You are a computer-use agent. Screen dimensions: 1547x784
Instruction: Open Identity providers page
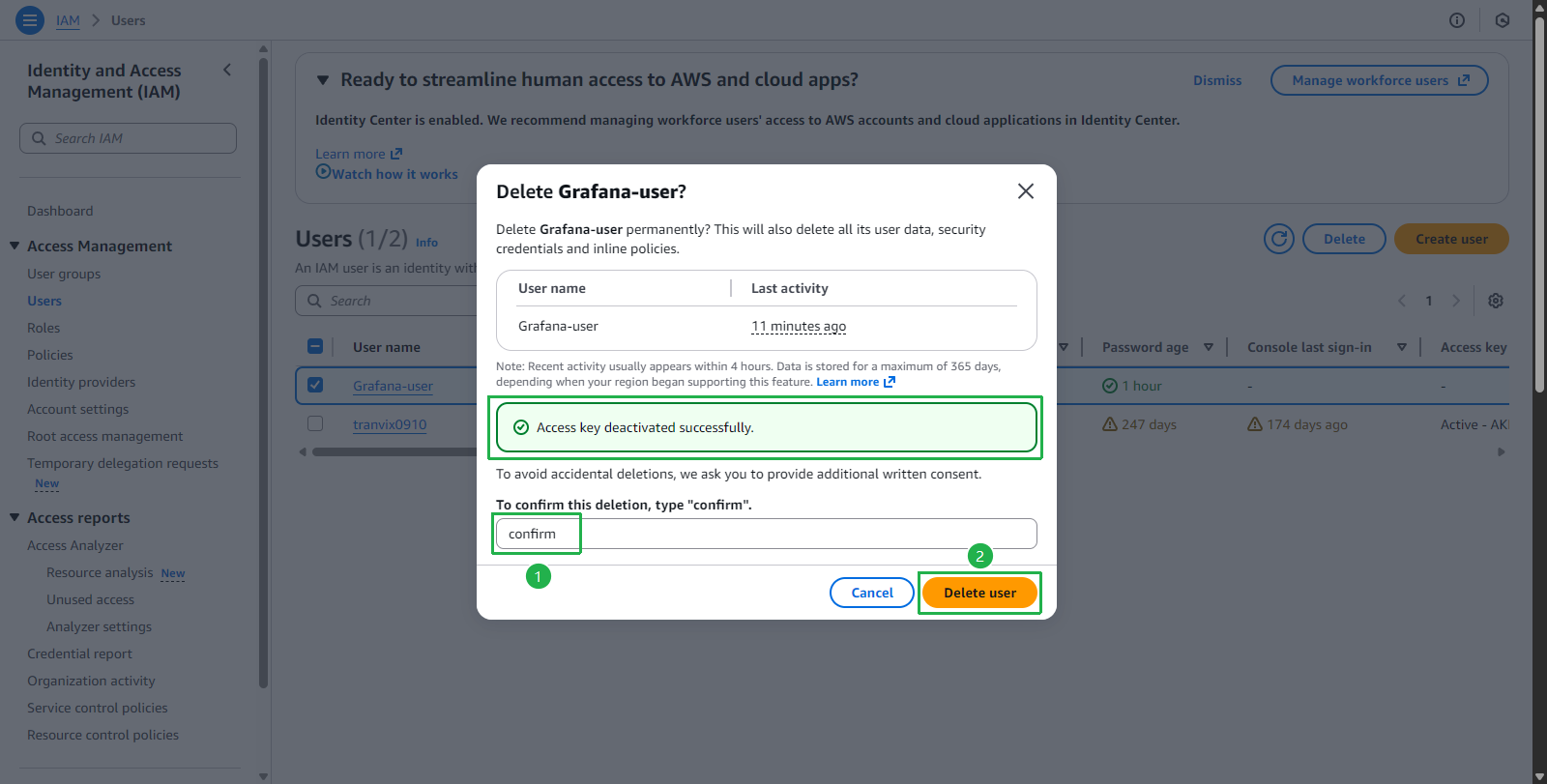[81, 382]
